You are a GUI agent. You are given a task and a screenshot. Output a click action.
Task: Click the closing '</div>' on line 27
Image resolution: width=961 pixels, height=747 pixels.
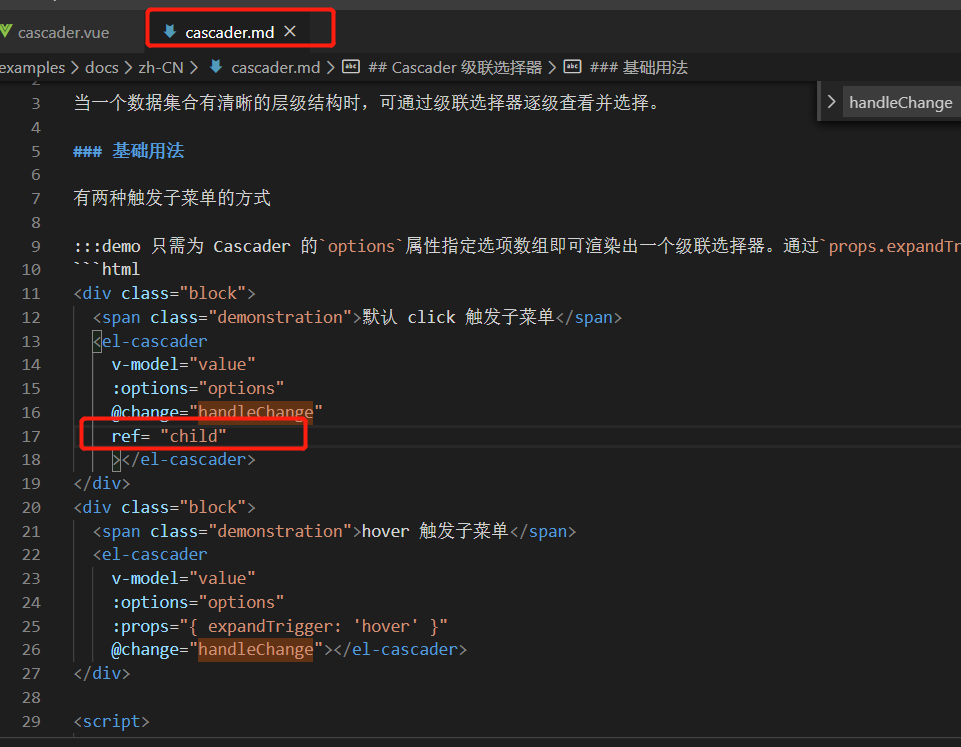pos(102,673)
